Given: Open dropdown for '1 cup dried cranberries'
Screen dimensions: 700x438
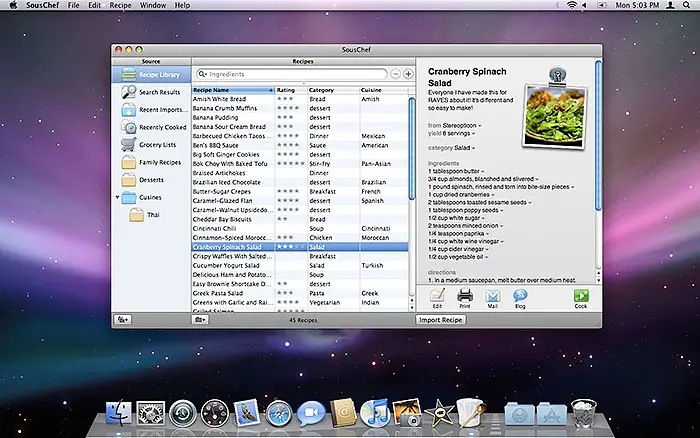Looking at the screenshot, I should [x=493, y=195].
